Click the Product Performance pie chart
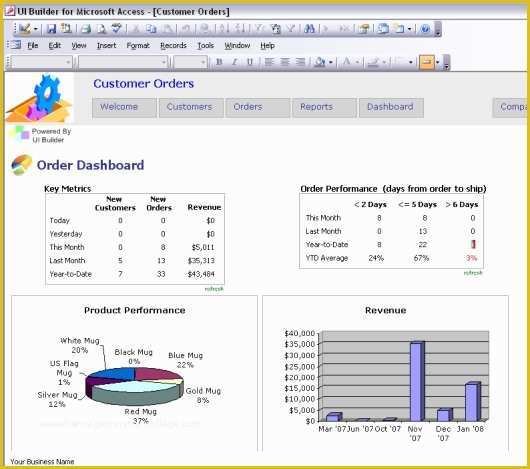The height and width of the screenshot is (469, 530). tap(135, 386)
